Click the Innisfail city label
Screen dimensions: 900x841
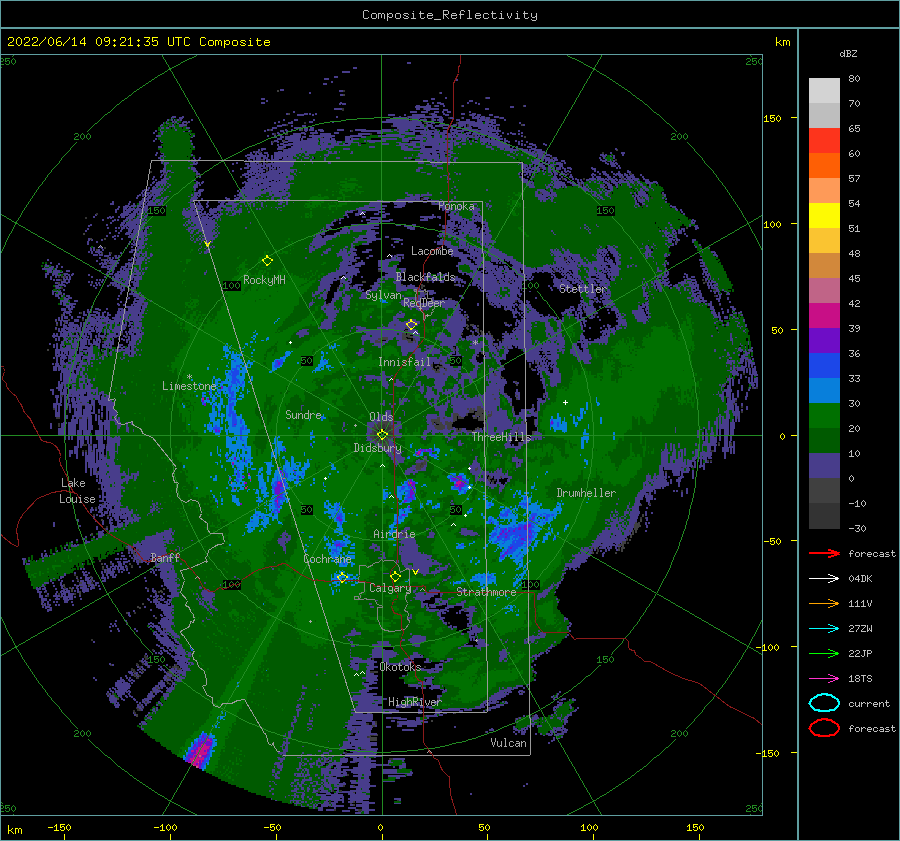pos(404,362)
